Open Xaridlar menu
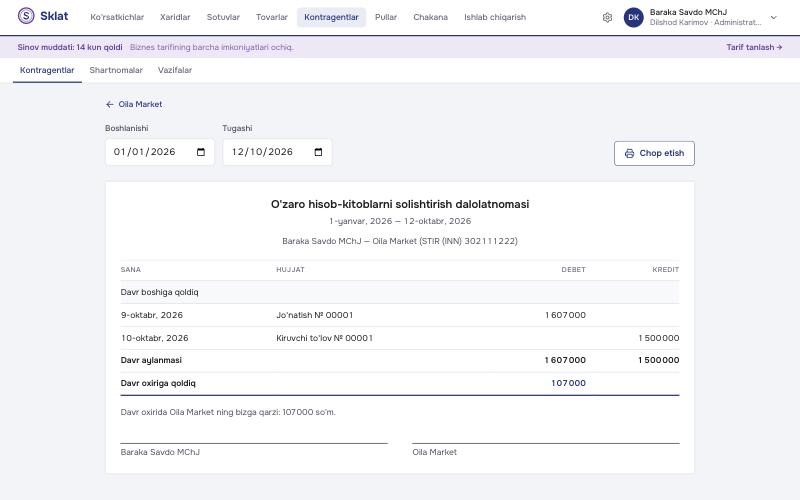The height and width of the screenshot is (500, 800). coord(175,17)
